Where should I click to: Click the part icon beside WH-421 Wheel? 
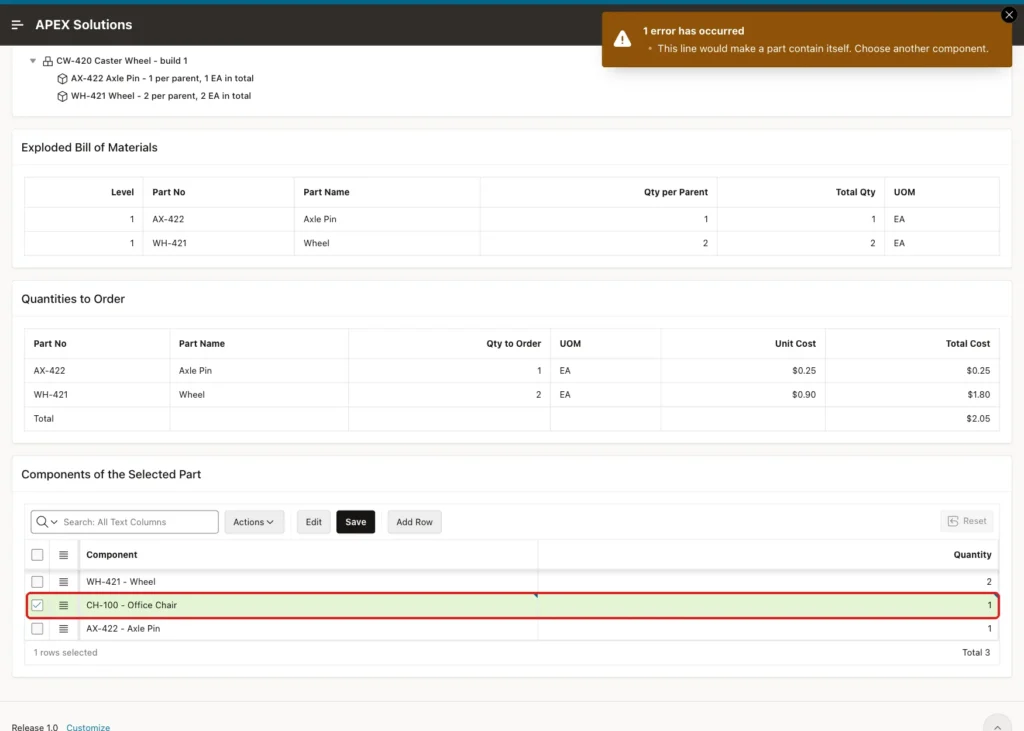[63, 96]
